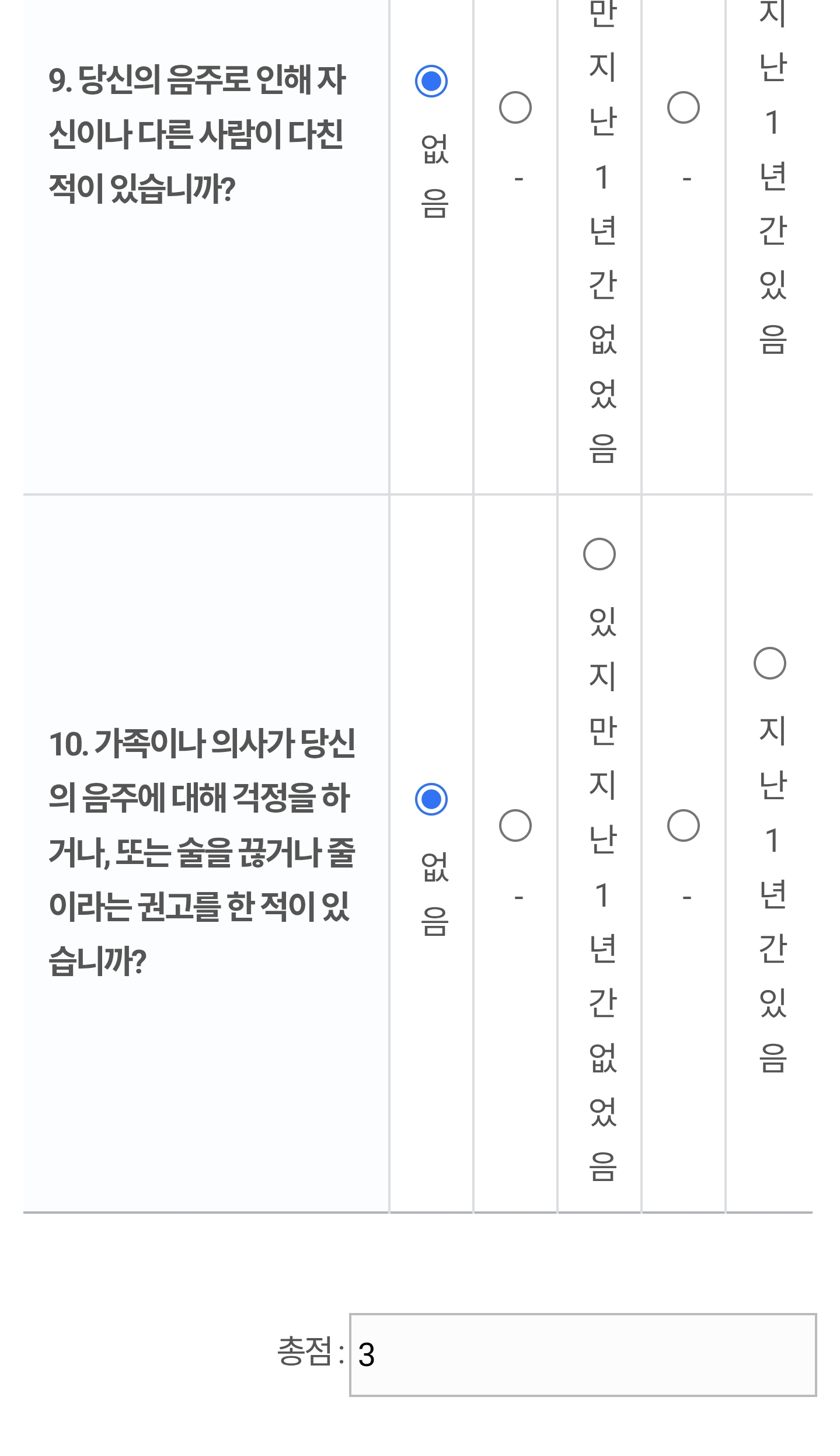
Task: Select question 9 dash radio right of '없음'
Action: pos(515,107)
